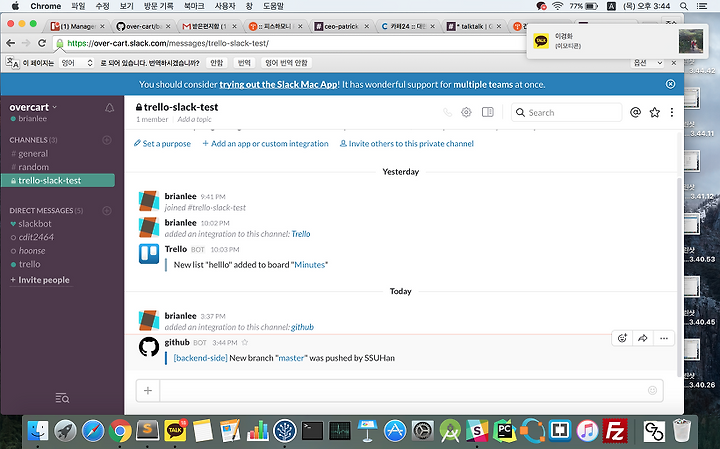Dismiss the Slack Mac App banner

(x=670, y=84)
